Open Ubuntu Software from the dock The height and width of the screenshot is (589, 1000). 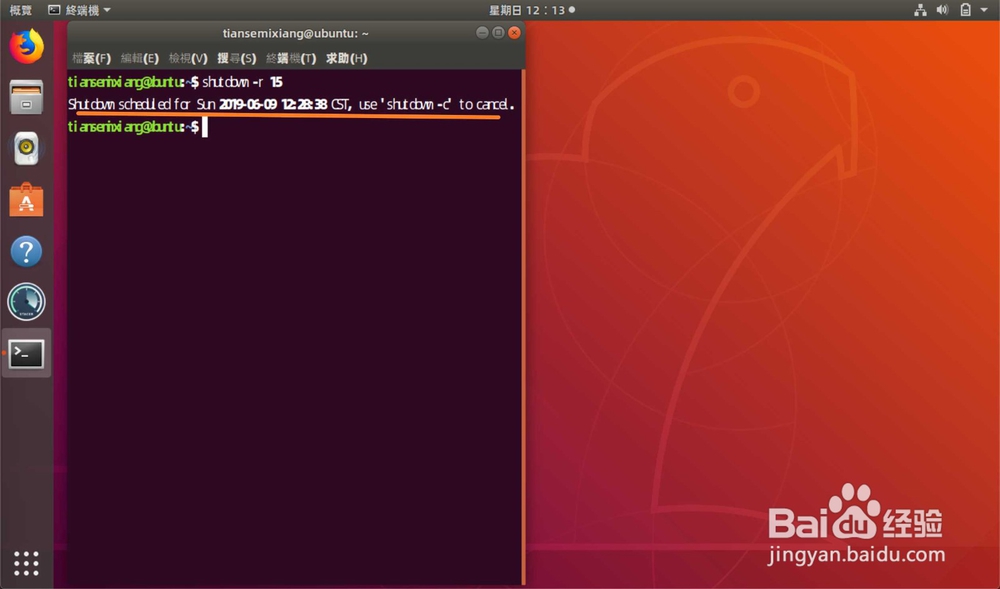(x=25, y=199)
